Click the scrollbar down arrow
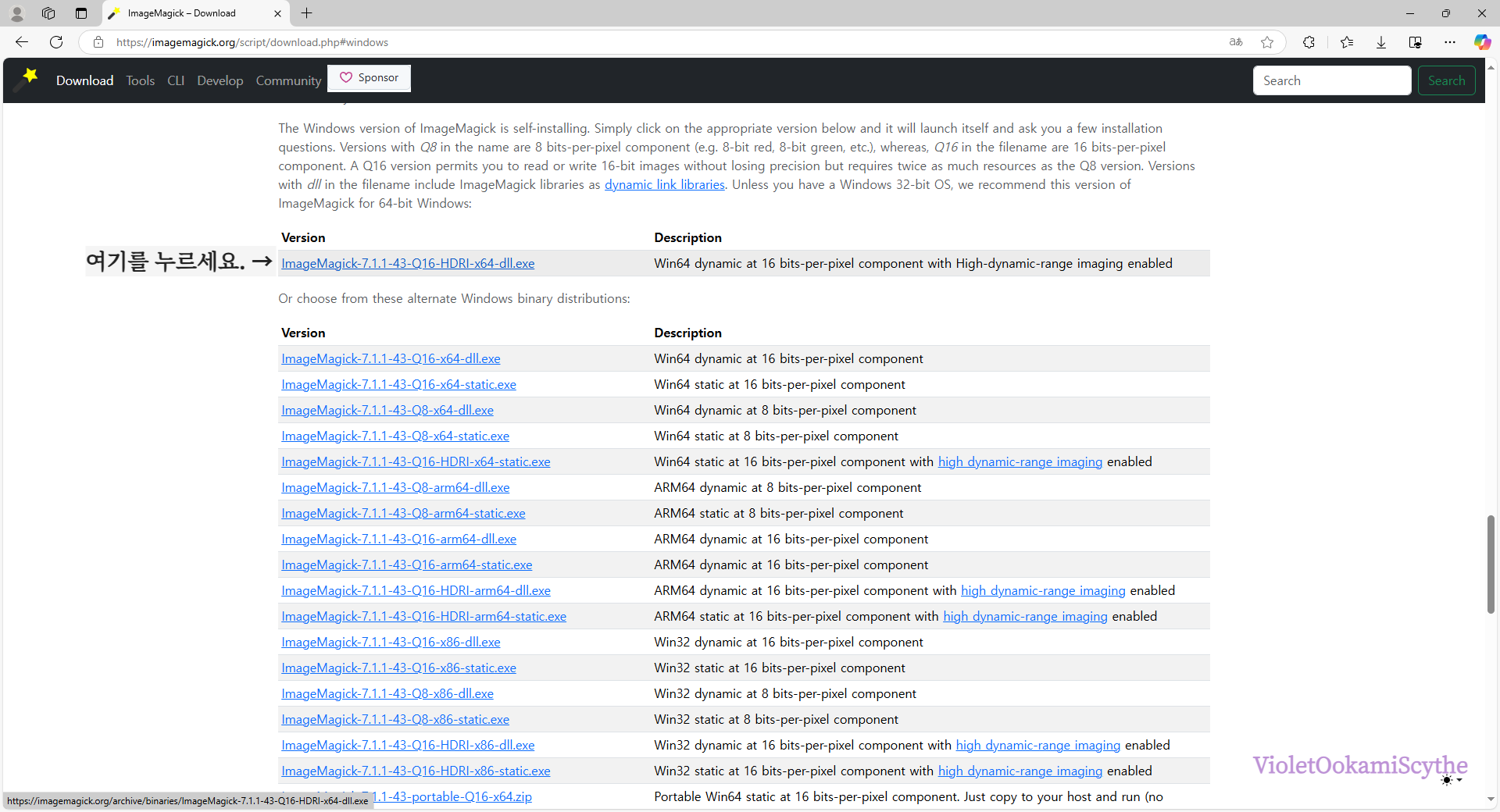 click(1491, 799)
